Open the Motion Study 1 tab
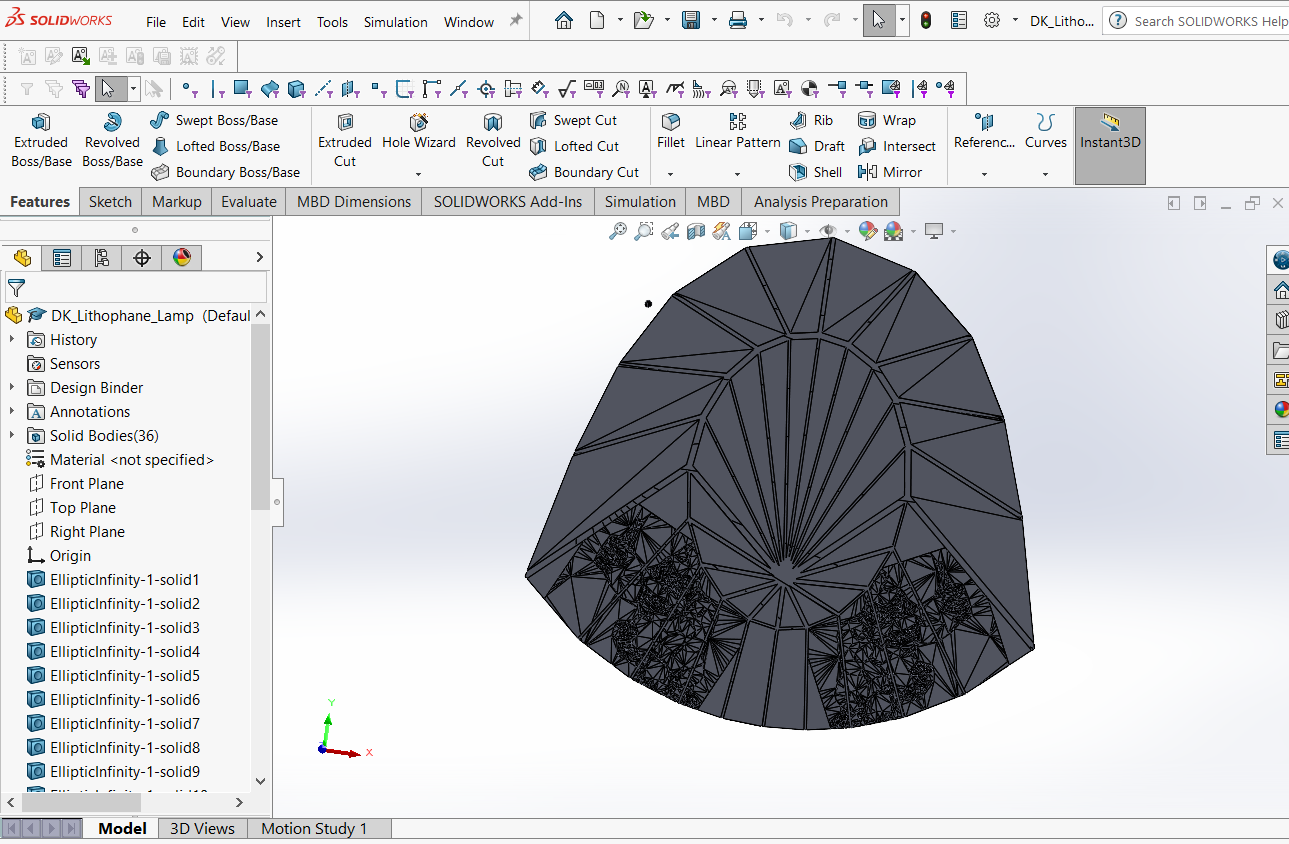 314,828
